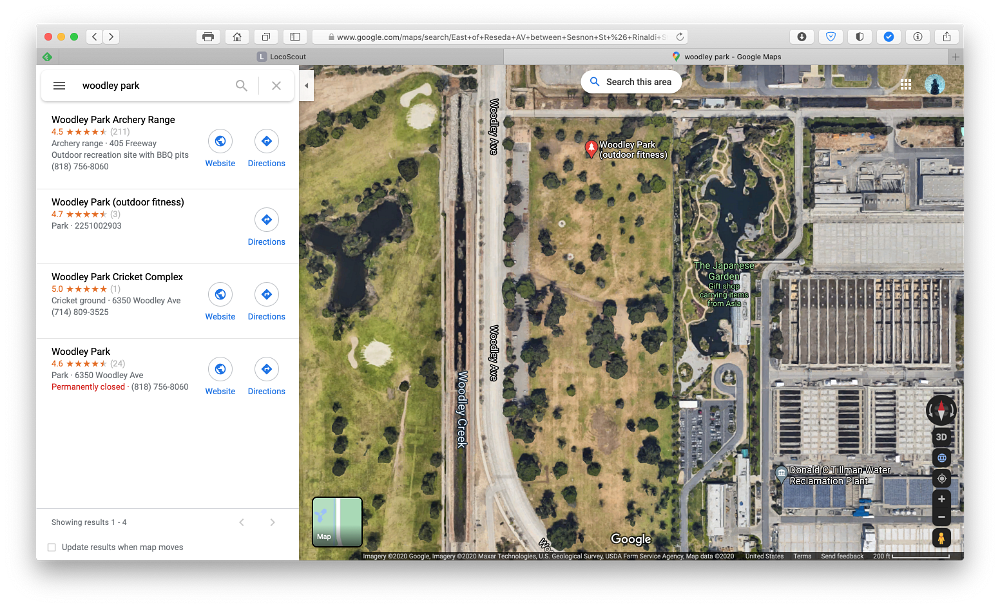The width and height of the screenshot is (1000, 608).
Task: Switch to the LocoScout tab
Action: (x=281, y=57)
